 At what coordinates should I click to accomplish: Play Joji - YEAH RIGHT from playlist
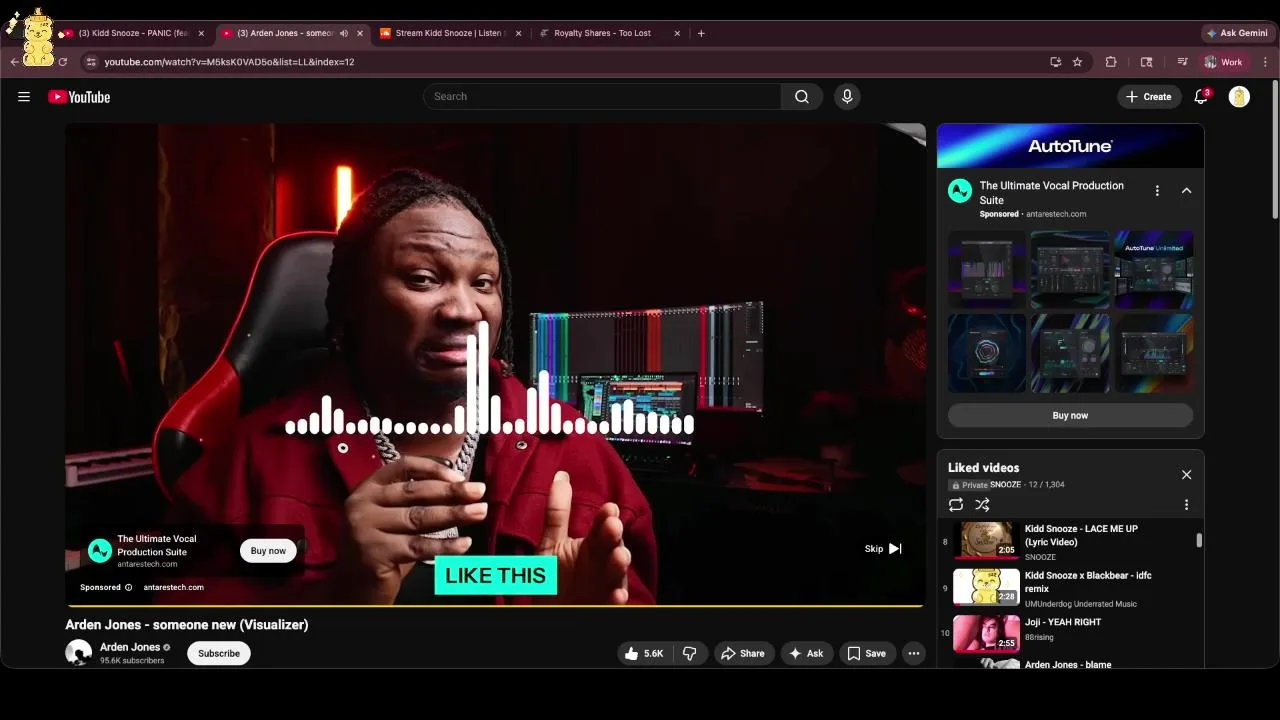pos(1070,634)
